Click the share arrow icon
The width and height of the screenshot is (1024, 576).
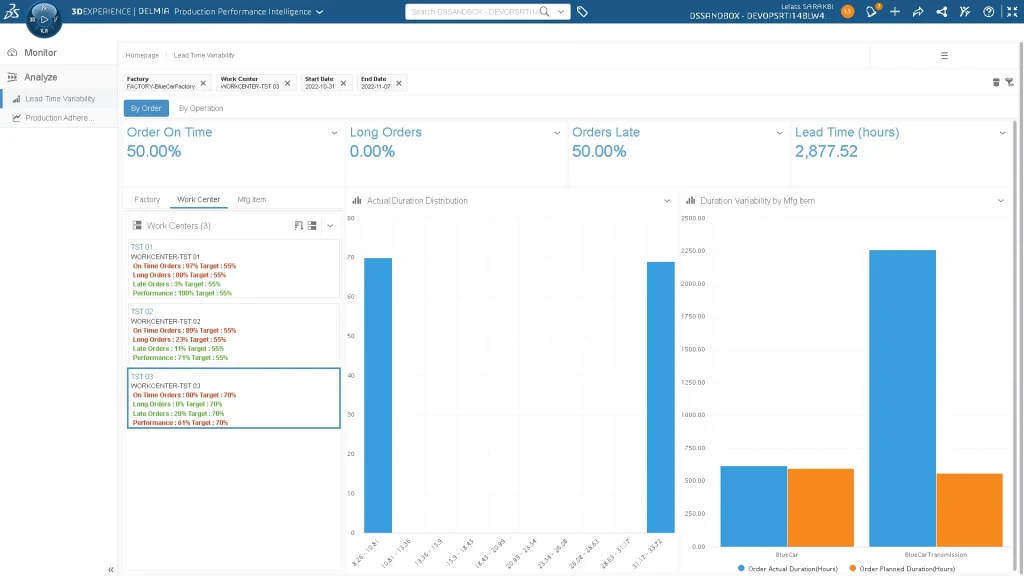[x=918, y=12]
